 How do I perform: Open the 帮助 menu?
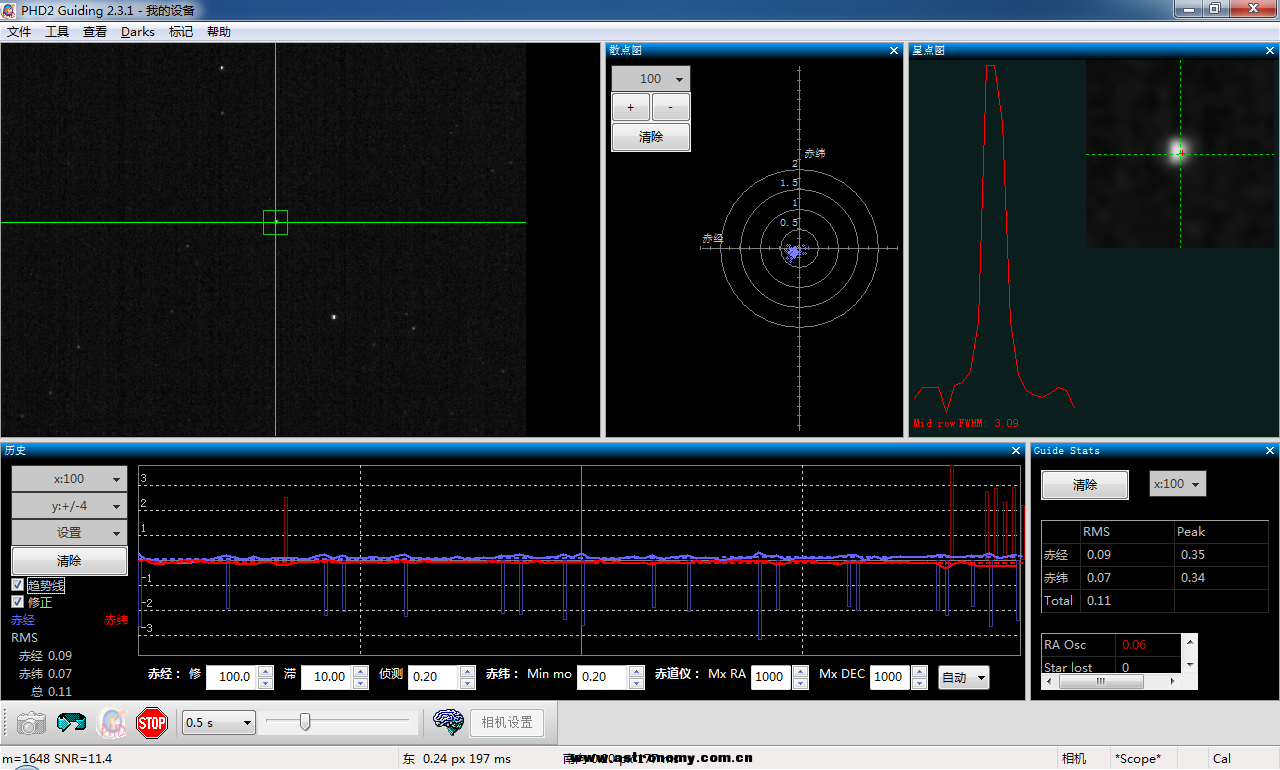coord(219,32)
